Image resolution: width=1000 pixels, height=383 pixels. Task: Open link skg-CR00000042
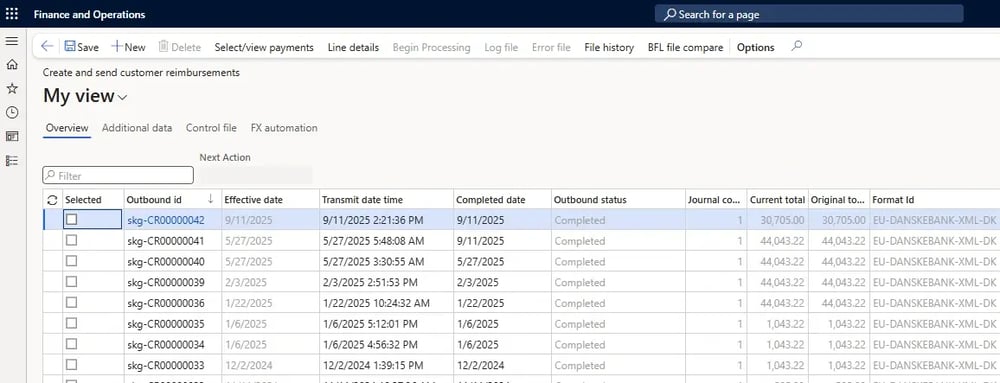click(x=166, y=220)
